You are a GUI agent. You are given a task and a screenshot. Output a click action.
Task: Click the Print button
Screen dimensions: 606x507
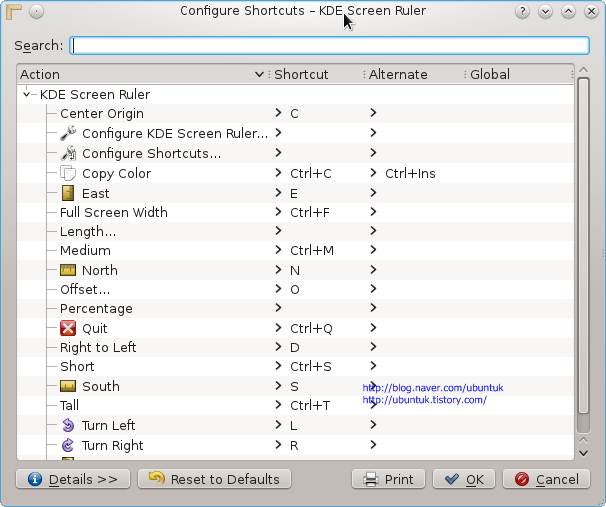388,479
